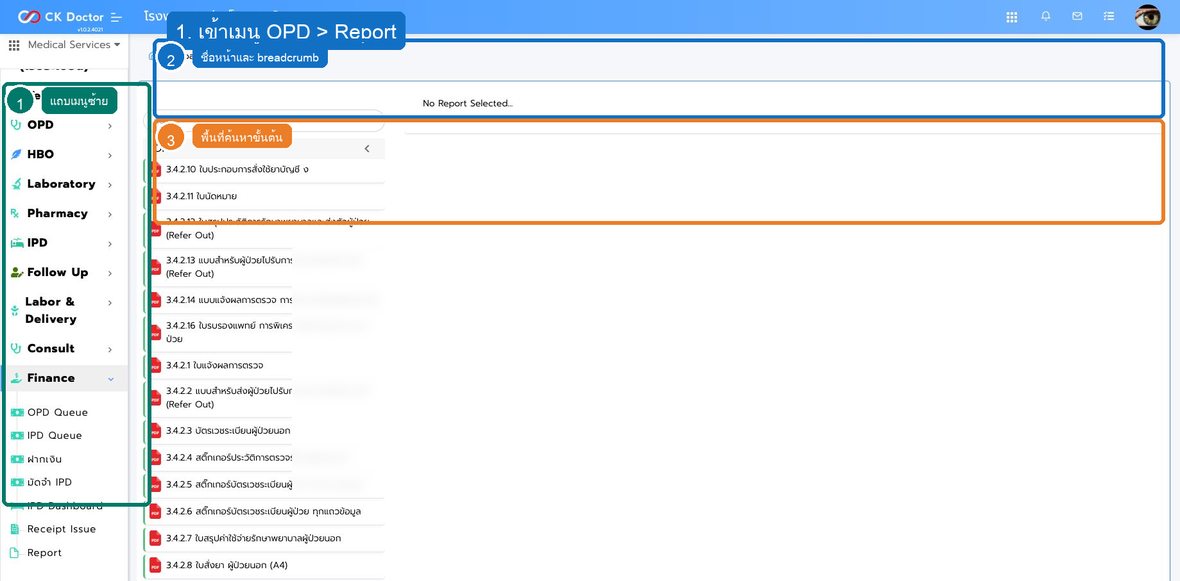Click the PDF icon of report 3.4.2.3
This screenshot has width=1180, height=581.
point(156,430)
